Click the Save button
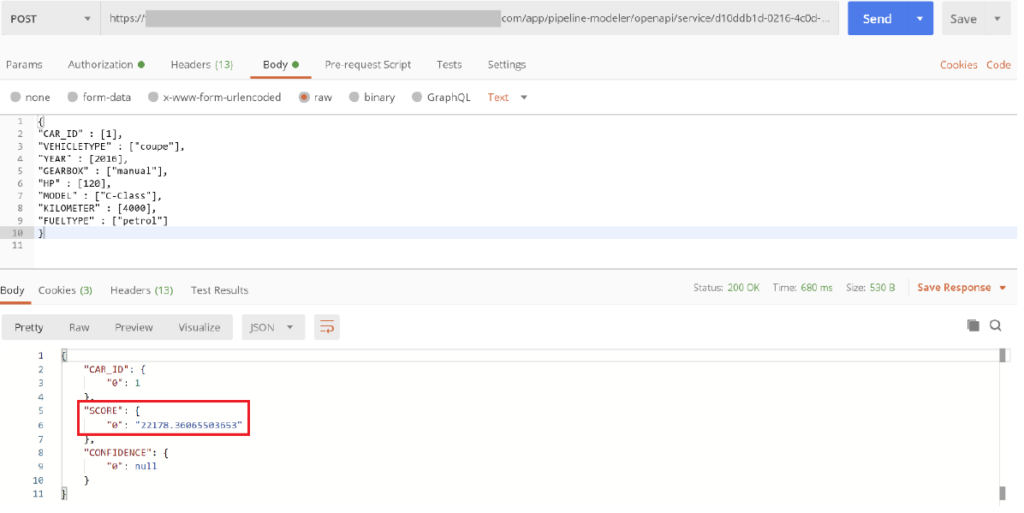Image resolution: width=1024 pixels, height=513 pixels. [963, 20]
